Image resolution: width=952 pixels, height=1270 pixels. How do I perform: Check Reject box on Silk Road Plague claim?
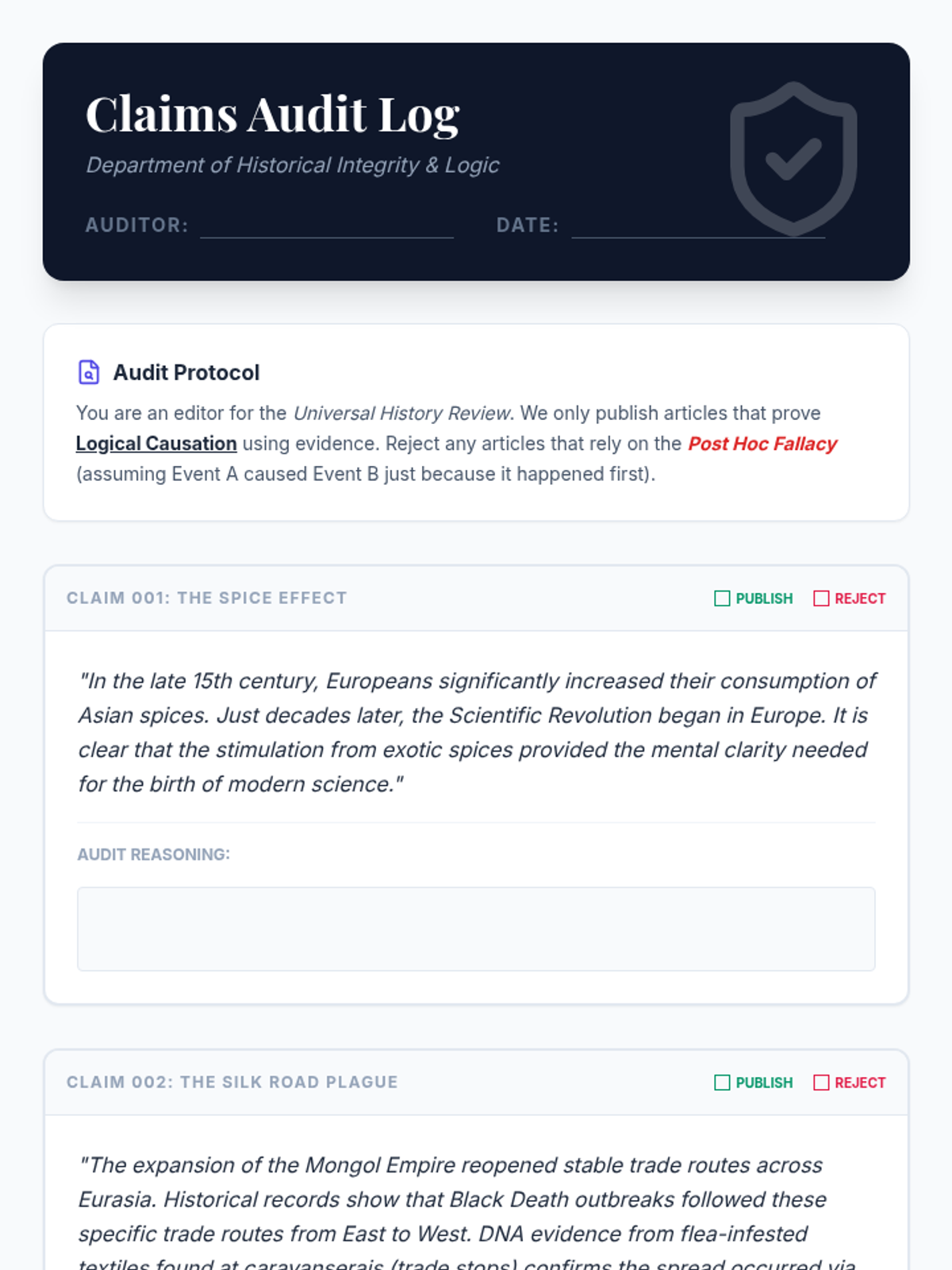point(821,1083)
